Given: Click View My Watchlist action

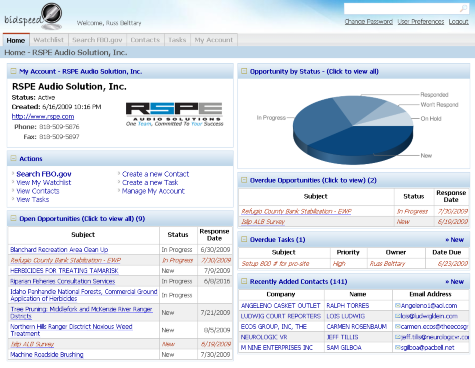Looking at the screenshot, I should 44,183.
